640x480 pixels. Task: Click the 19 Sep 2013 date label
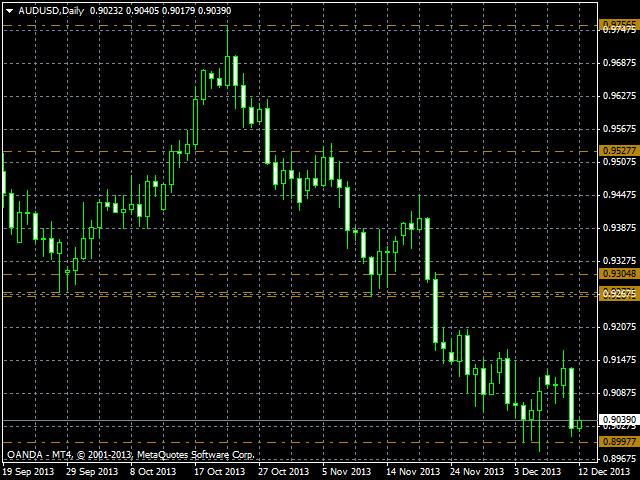pyautogui.click(x=28, y=471)
